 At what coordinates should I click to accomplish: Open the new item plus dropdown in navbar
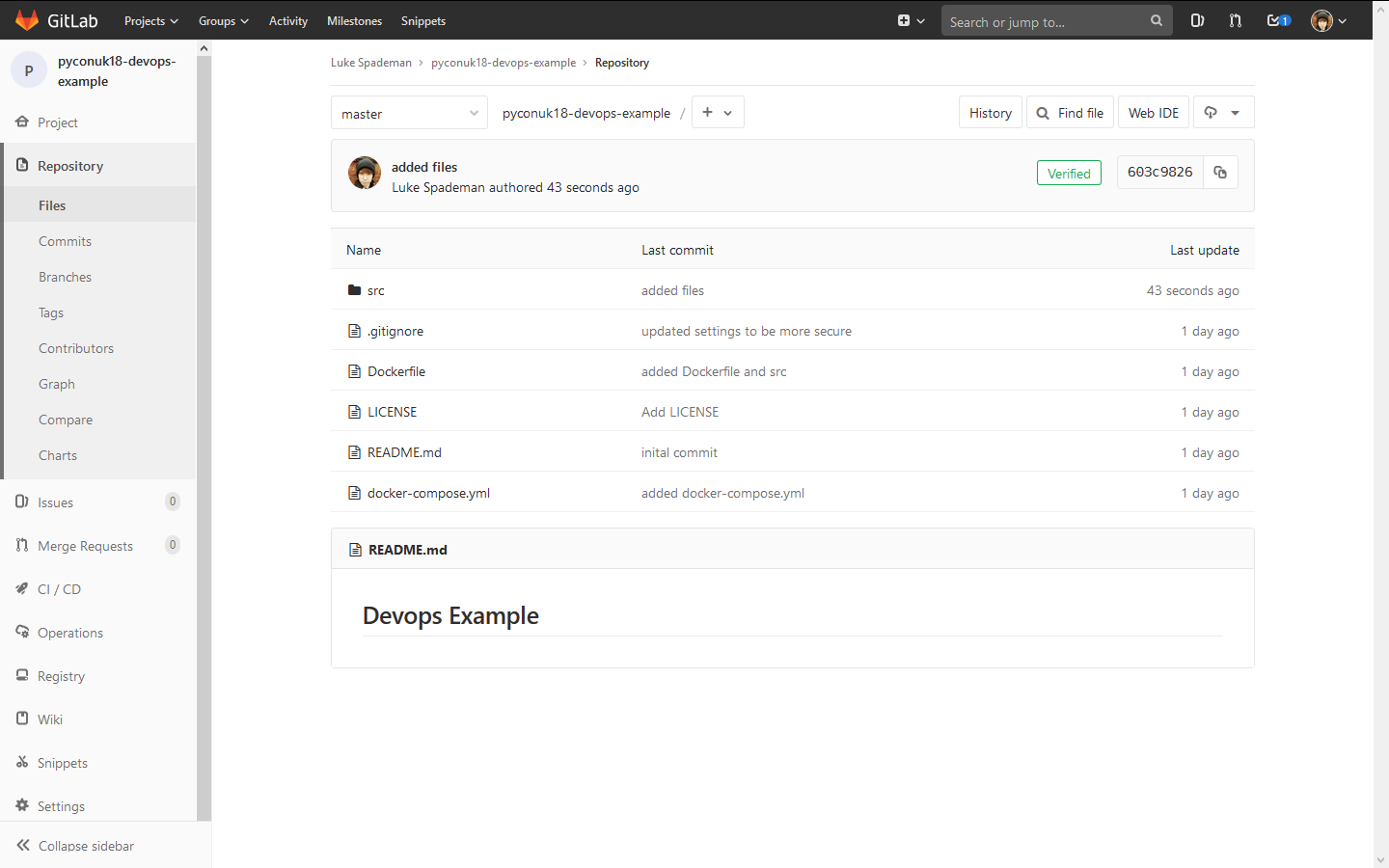[911, 20]
